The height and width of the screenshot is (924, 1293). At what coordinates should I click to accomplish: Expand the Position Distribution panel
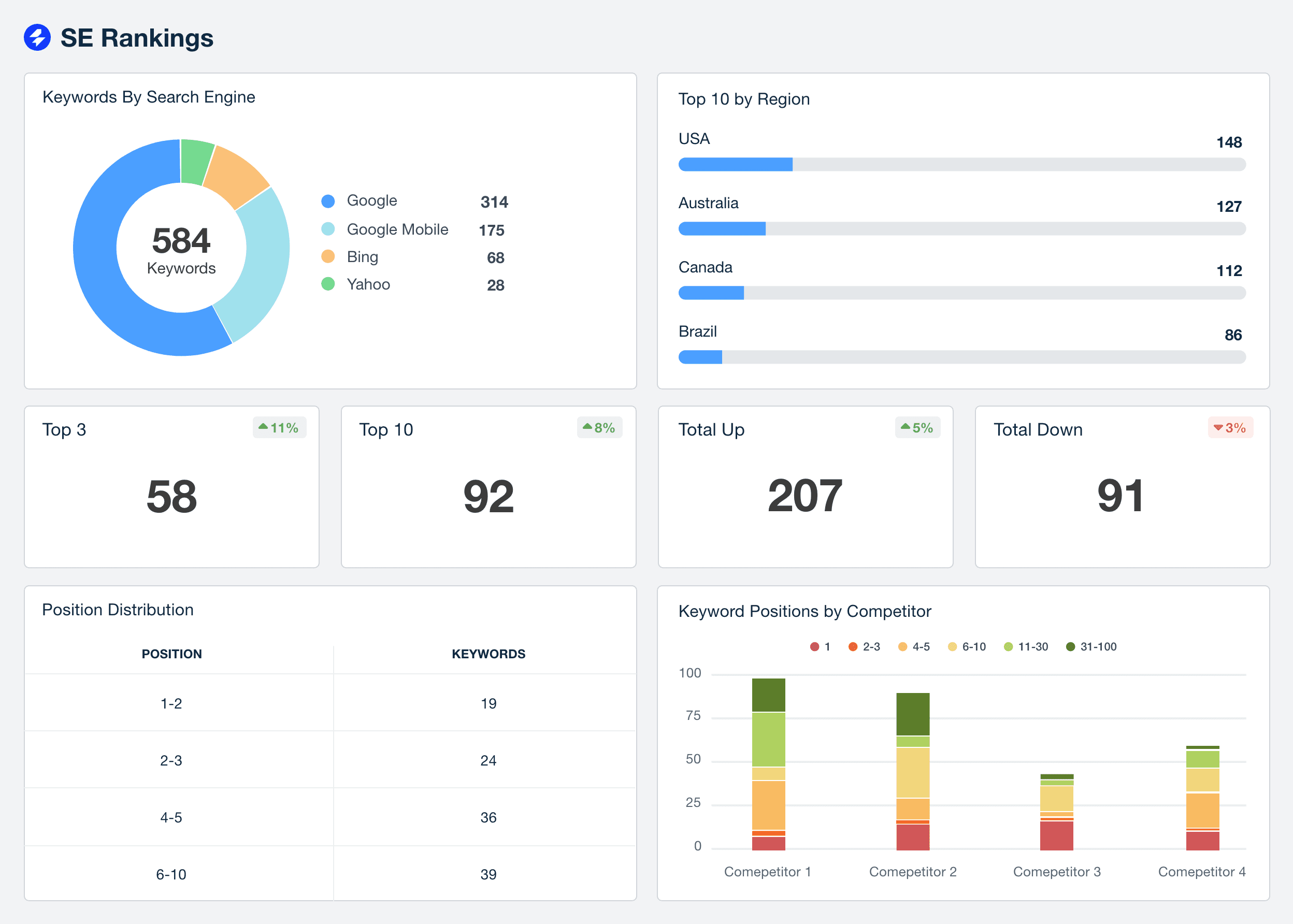point(118,610)
